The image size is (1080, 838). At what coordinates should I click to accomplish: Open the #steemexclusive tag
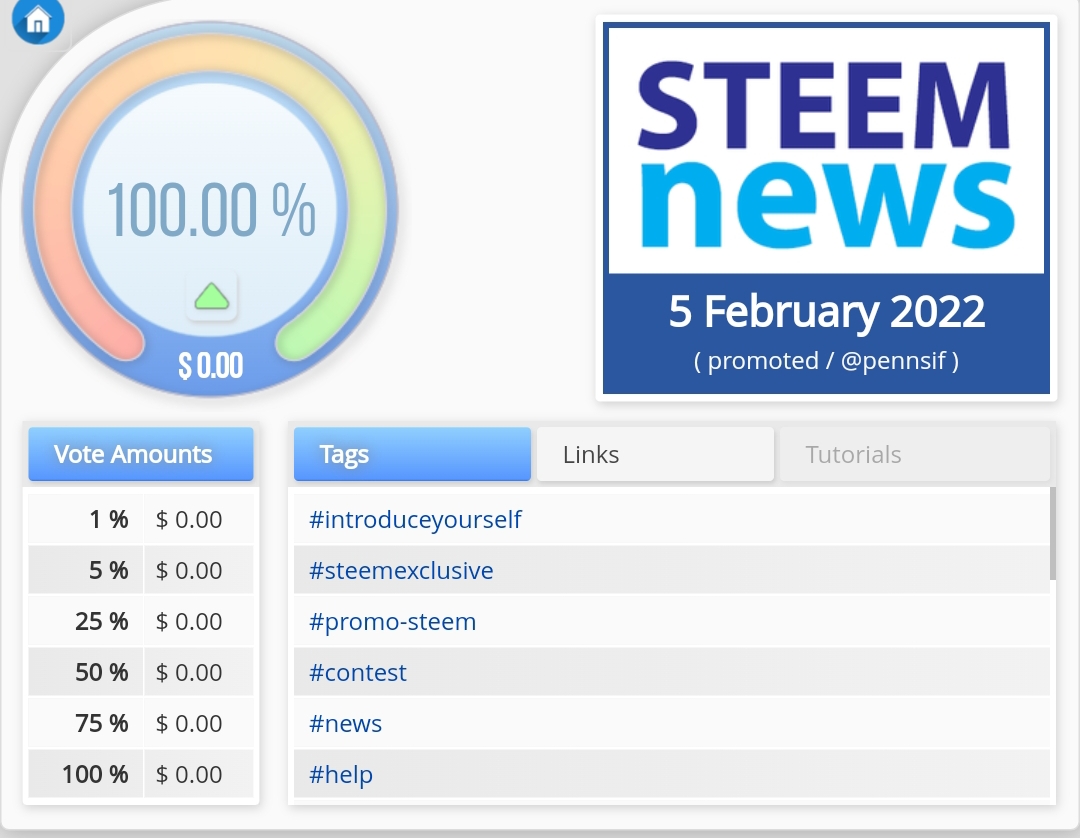click(401, 570)
